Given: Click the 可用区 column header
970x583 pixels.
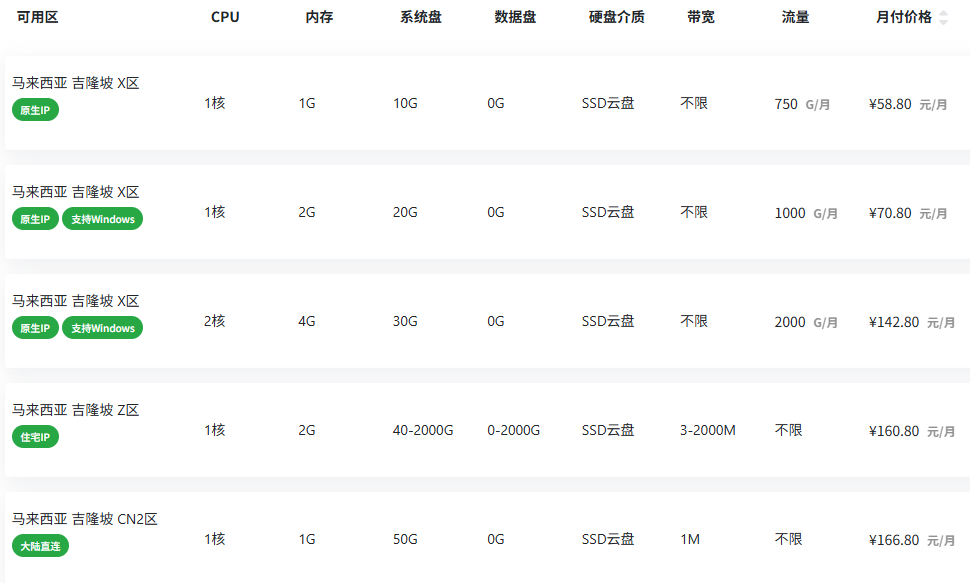Looking at the screenshot, I should click(38, 17).
